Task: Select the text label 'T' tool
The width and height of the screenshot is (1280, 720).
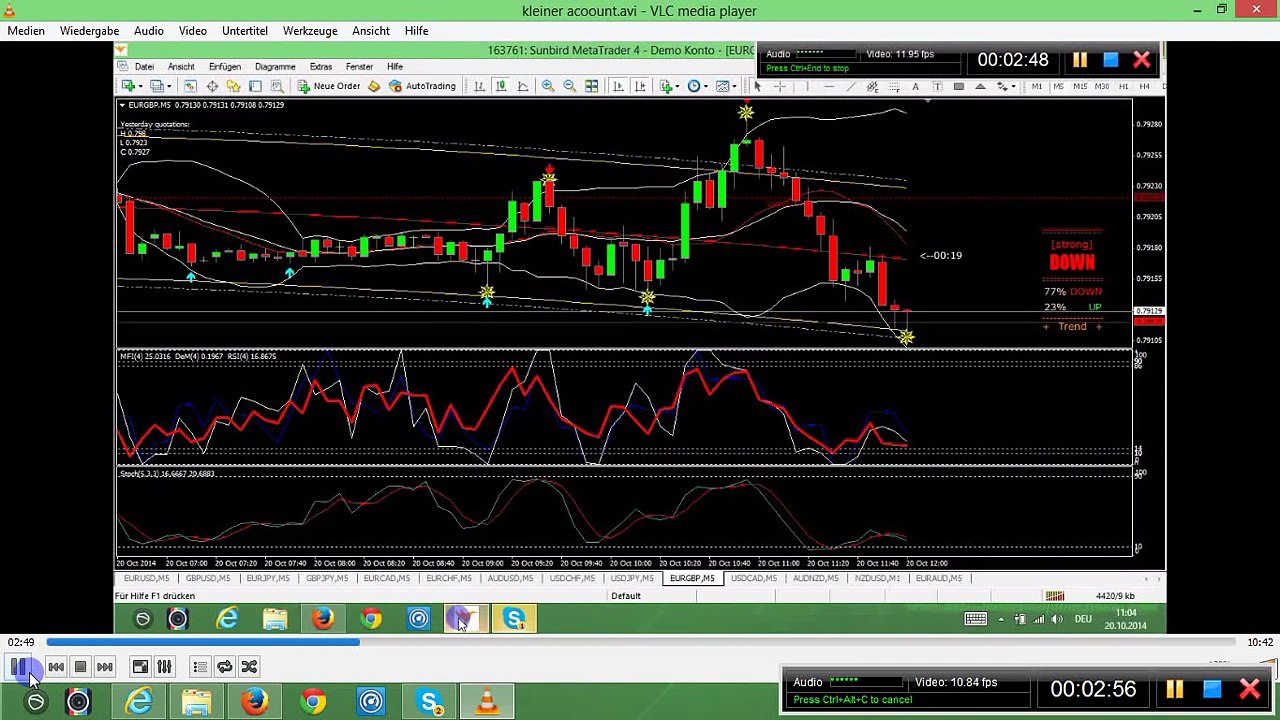Action: (x=937, y=86)
